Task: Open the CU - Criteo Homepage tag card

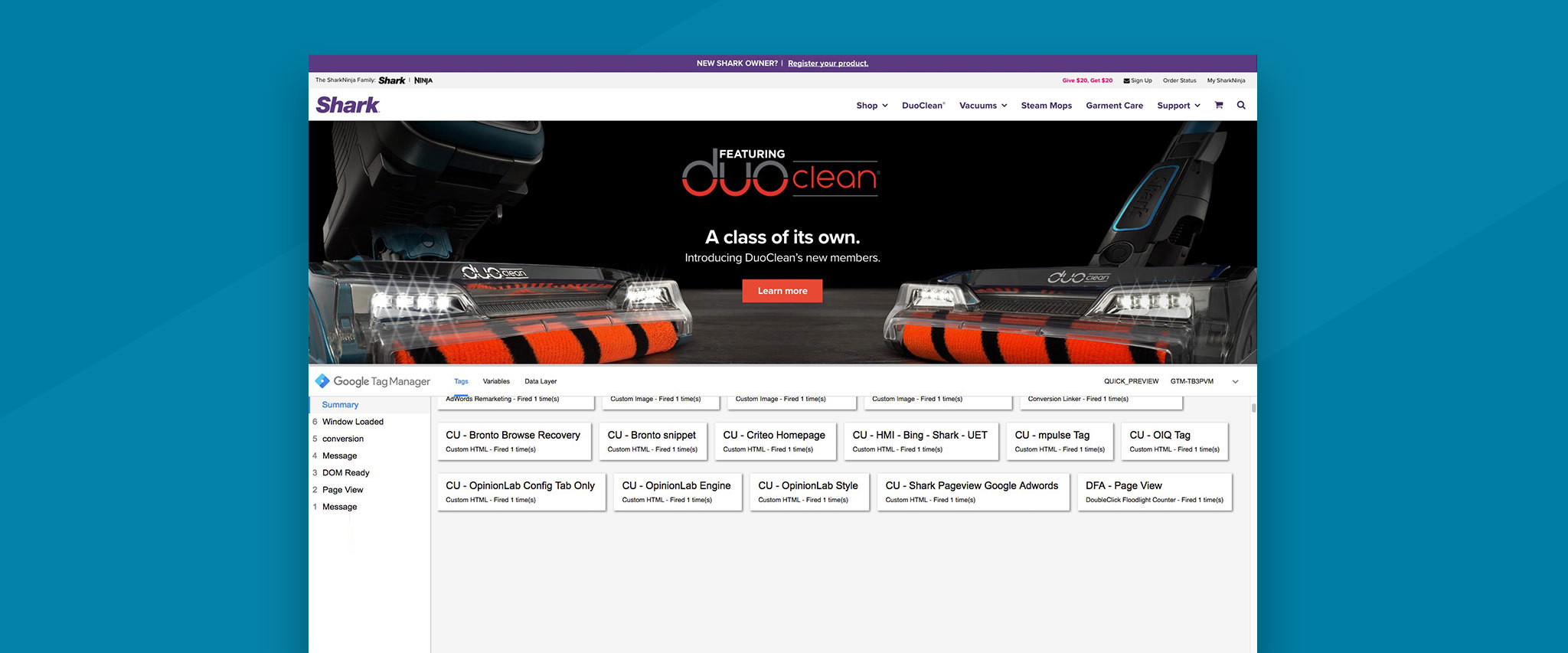Action: click(776, 442)
